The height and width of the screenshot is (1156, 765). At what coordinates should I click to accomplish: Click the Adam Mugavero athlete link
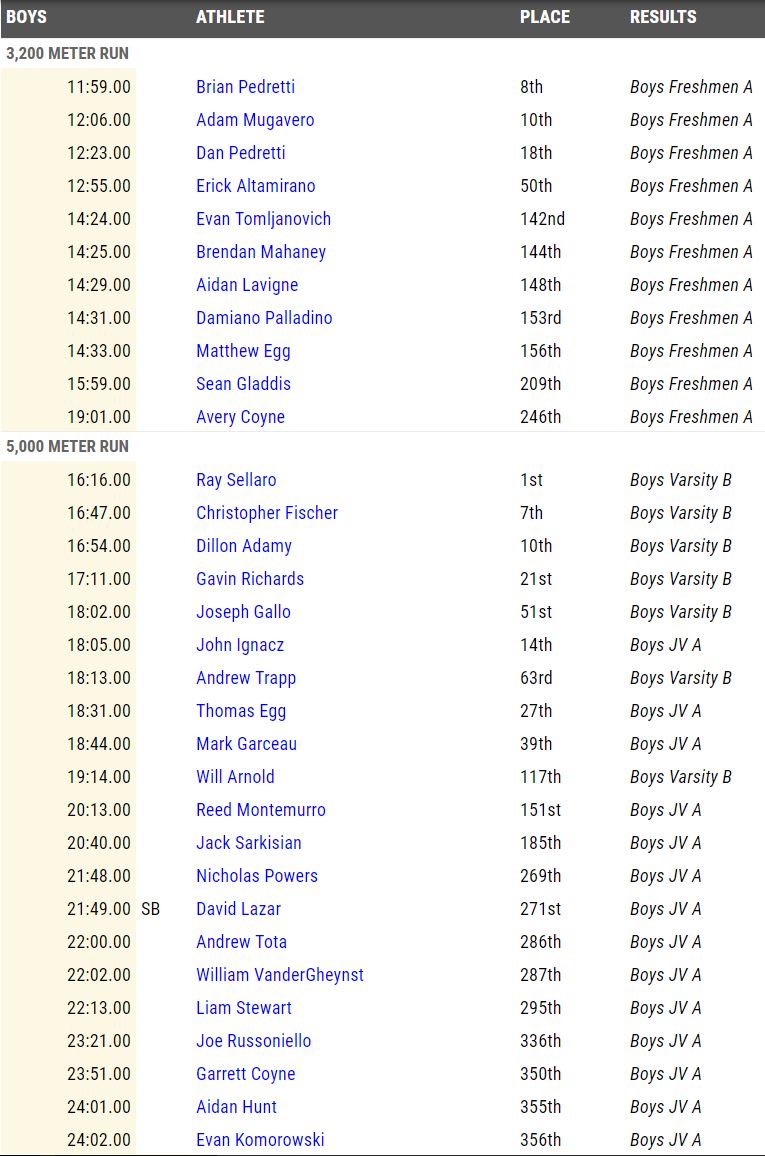(255, 120)
